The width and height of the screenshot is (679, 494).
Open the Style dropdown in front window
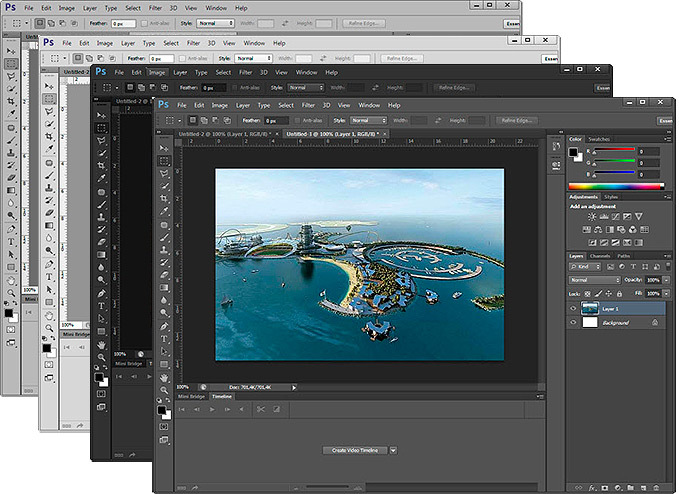click(368, 120)
